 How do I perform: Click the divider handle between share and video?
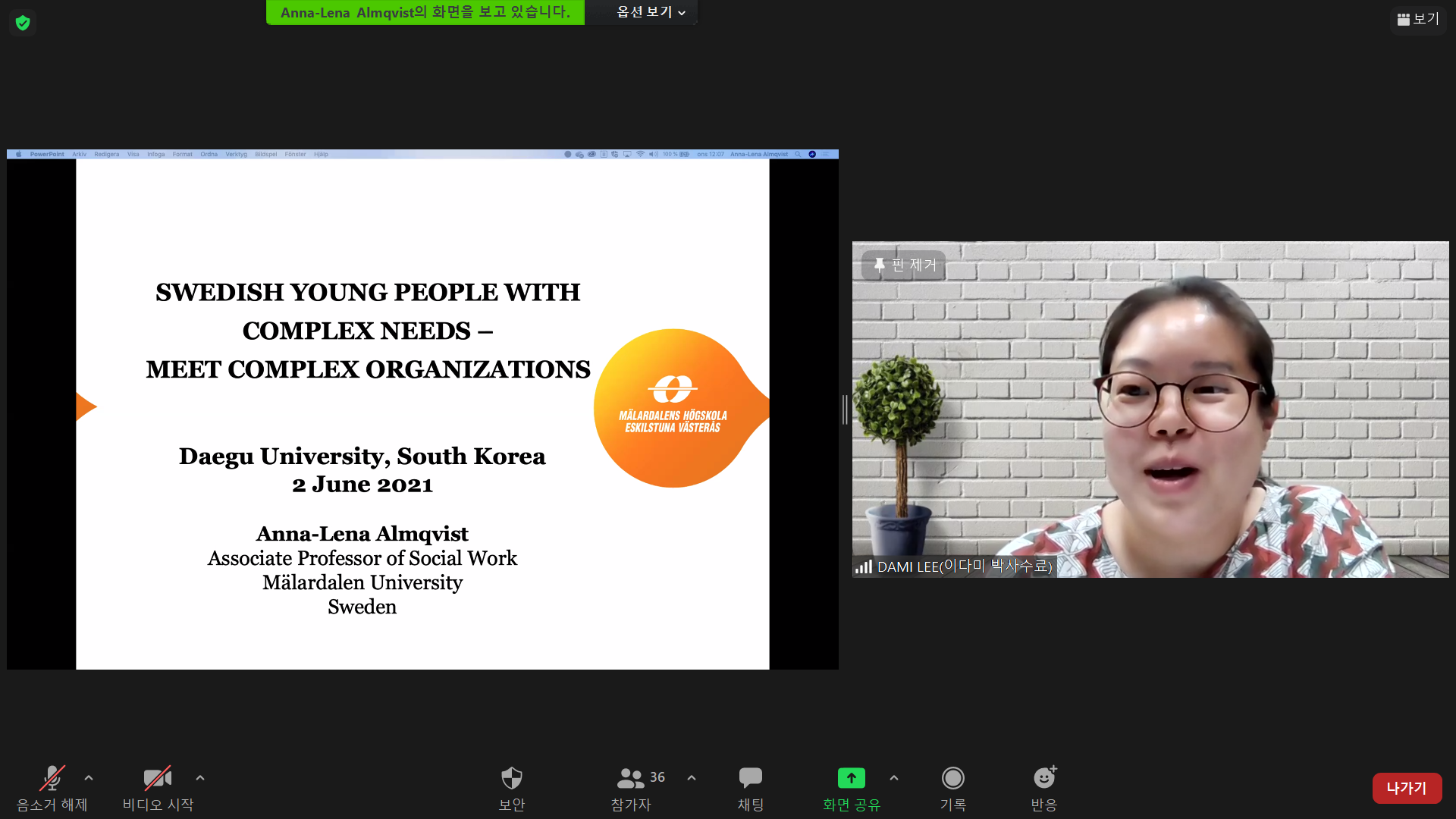point(845,409)
